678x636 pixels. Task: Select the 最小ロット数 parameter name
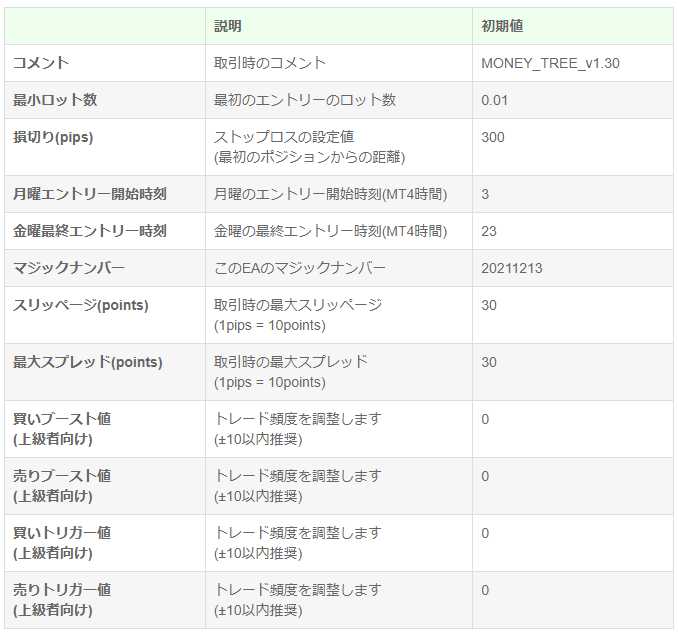point(55,100)
